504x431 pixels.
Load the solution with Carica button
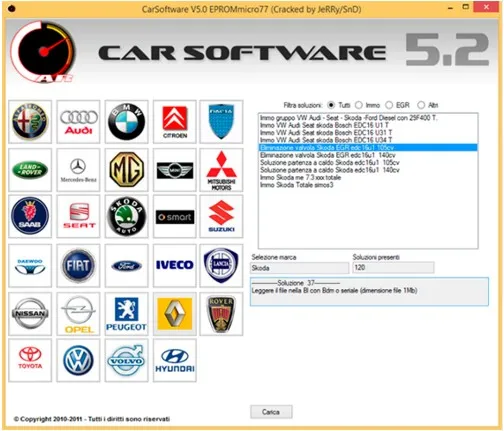click(271, 412)
